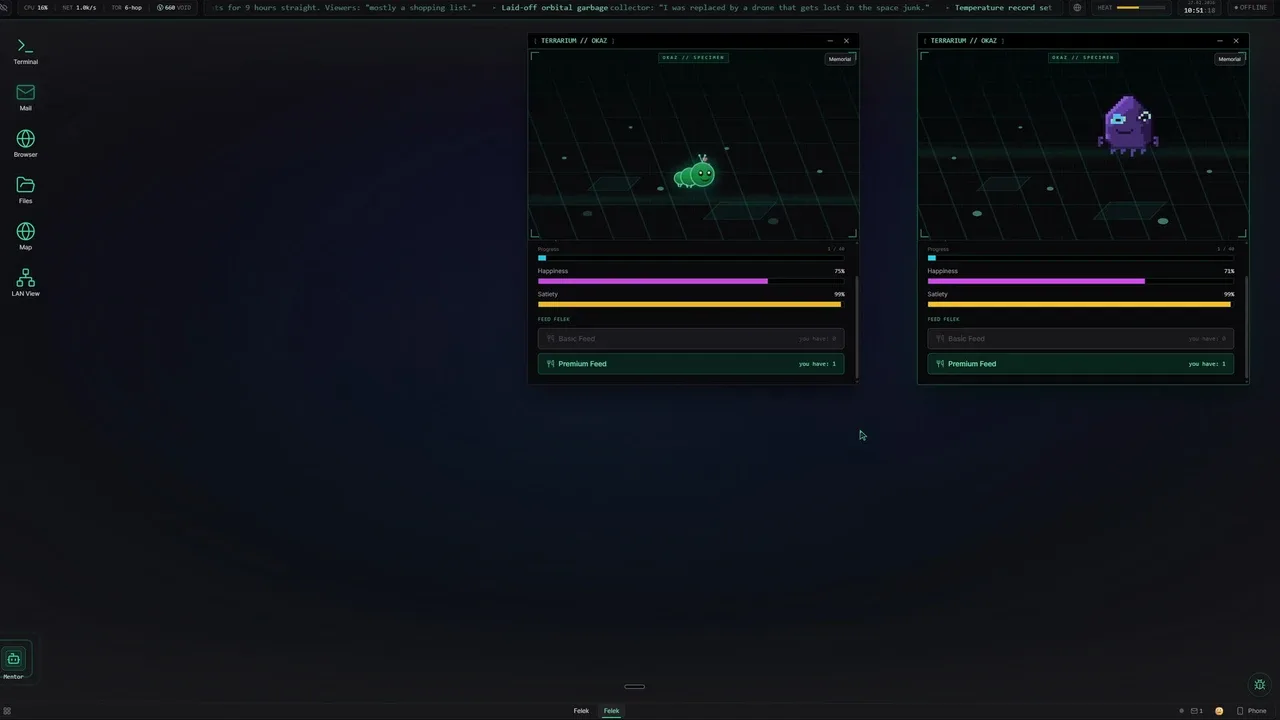Click the OFFLINE status indicator
The width and height of the screenshot is (1280, 720).
pos(1250,7)
